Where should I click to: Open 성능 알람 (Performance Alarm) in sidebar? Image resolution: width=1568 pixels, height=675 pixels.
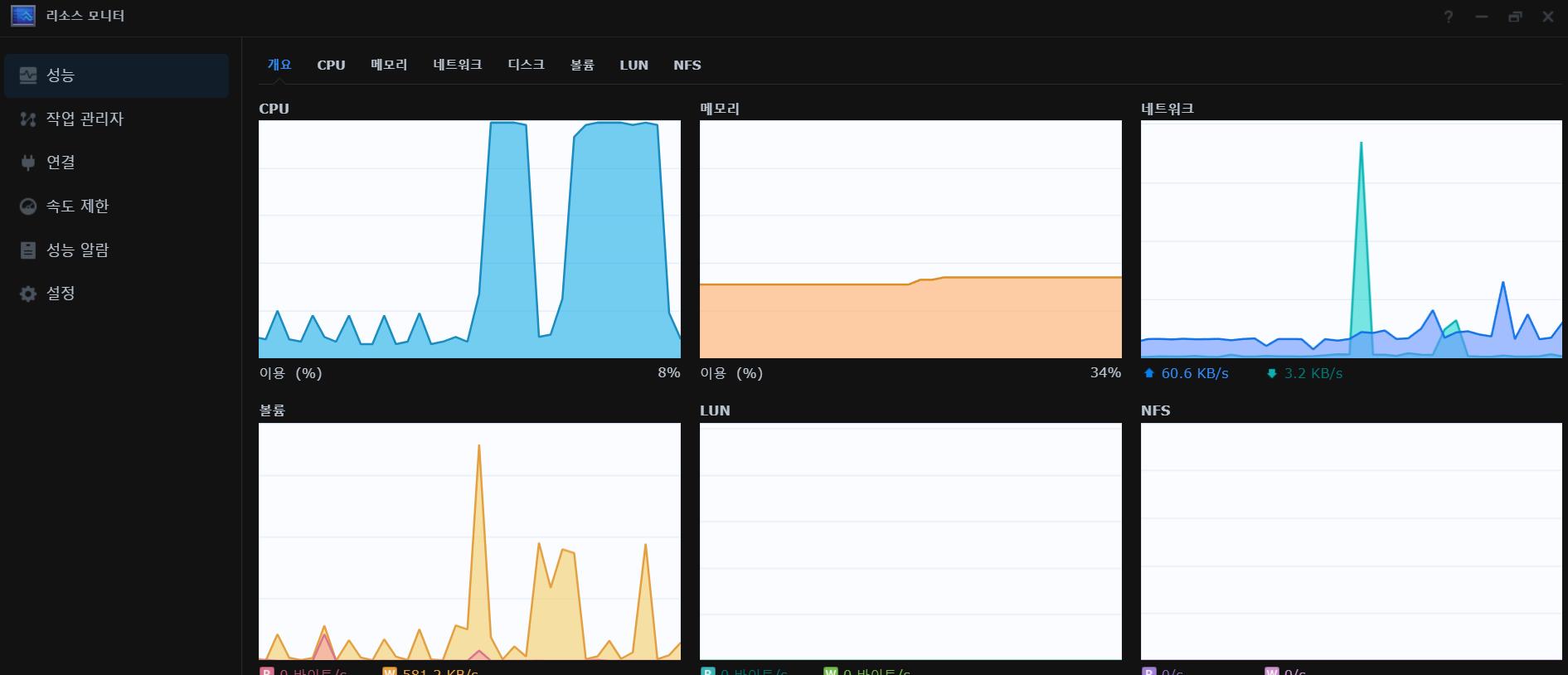76,250
